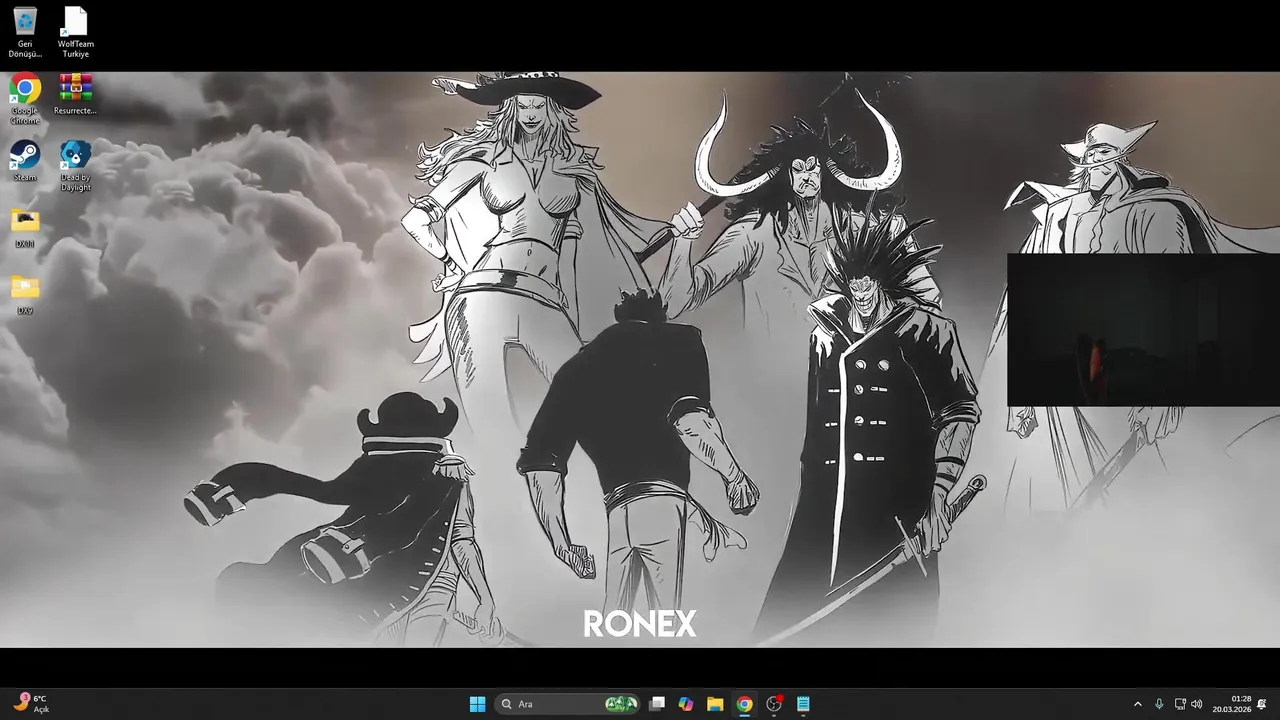The width and height of the screenshot is (1280, 720).
Task: Open the Geri Dönüşüm recycle bin icon
Action: [25, 32]
